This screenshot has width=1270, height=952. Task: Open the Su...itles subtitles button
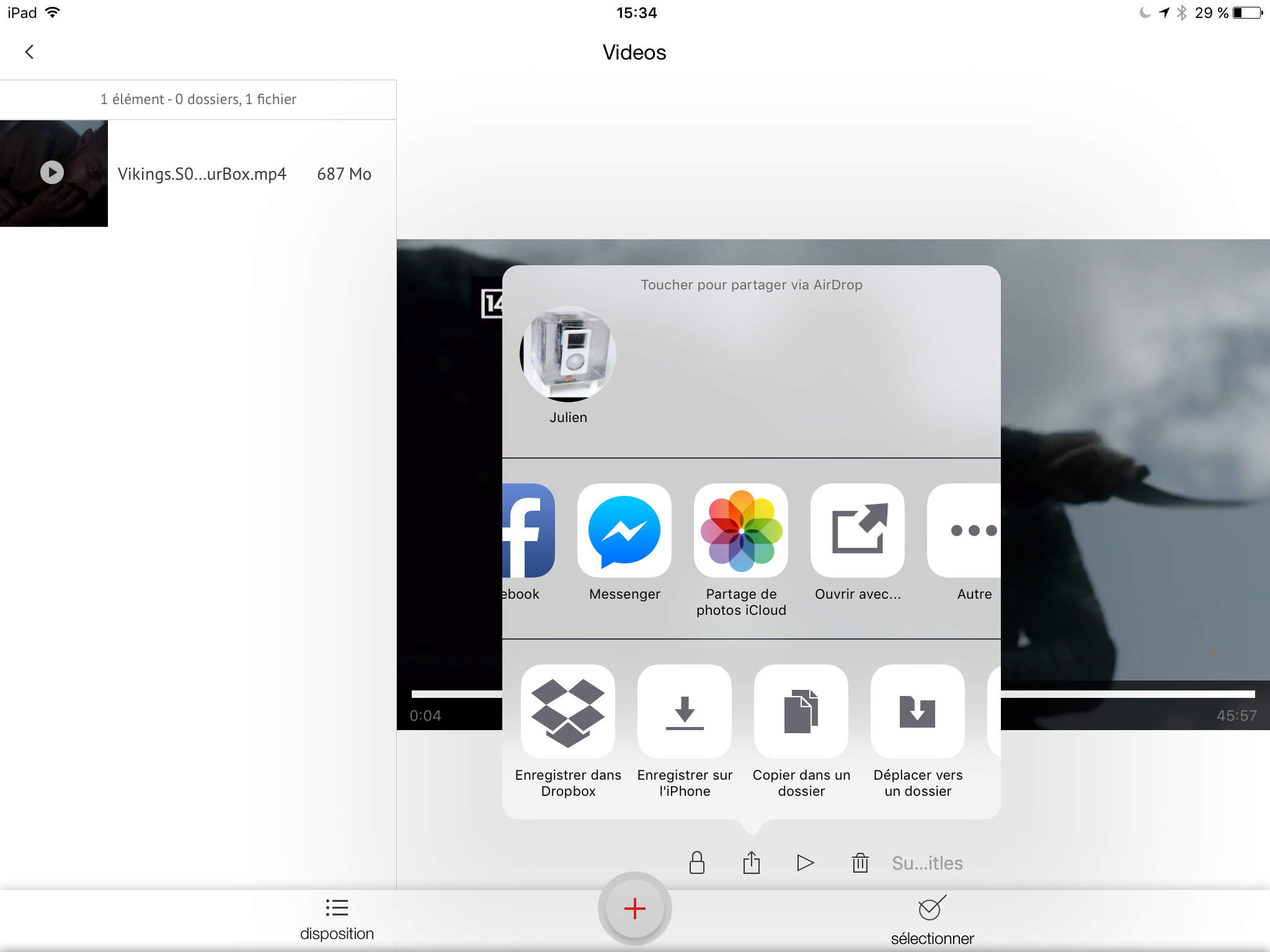point(927,863)
